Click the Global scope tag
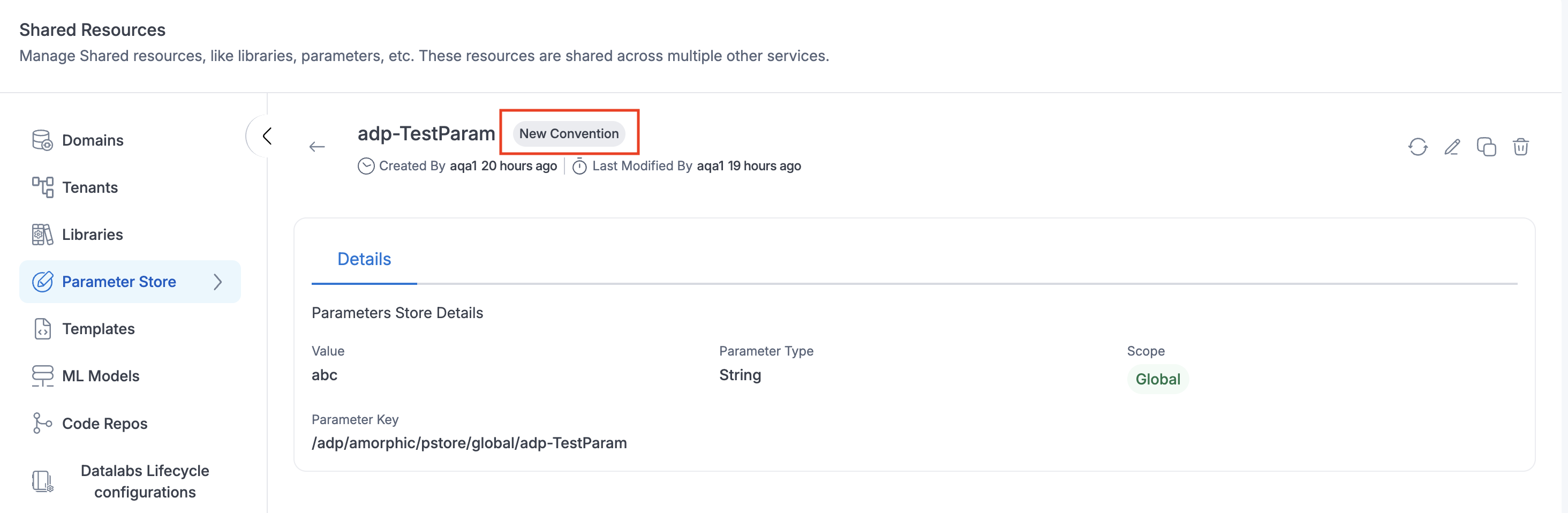The width and height of the screenshot is (1568, 513). point(1158,379)
